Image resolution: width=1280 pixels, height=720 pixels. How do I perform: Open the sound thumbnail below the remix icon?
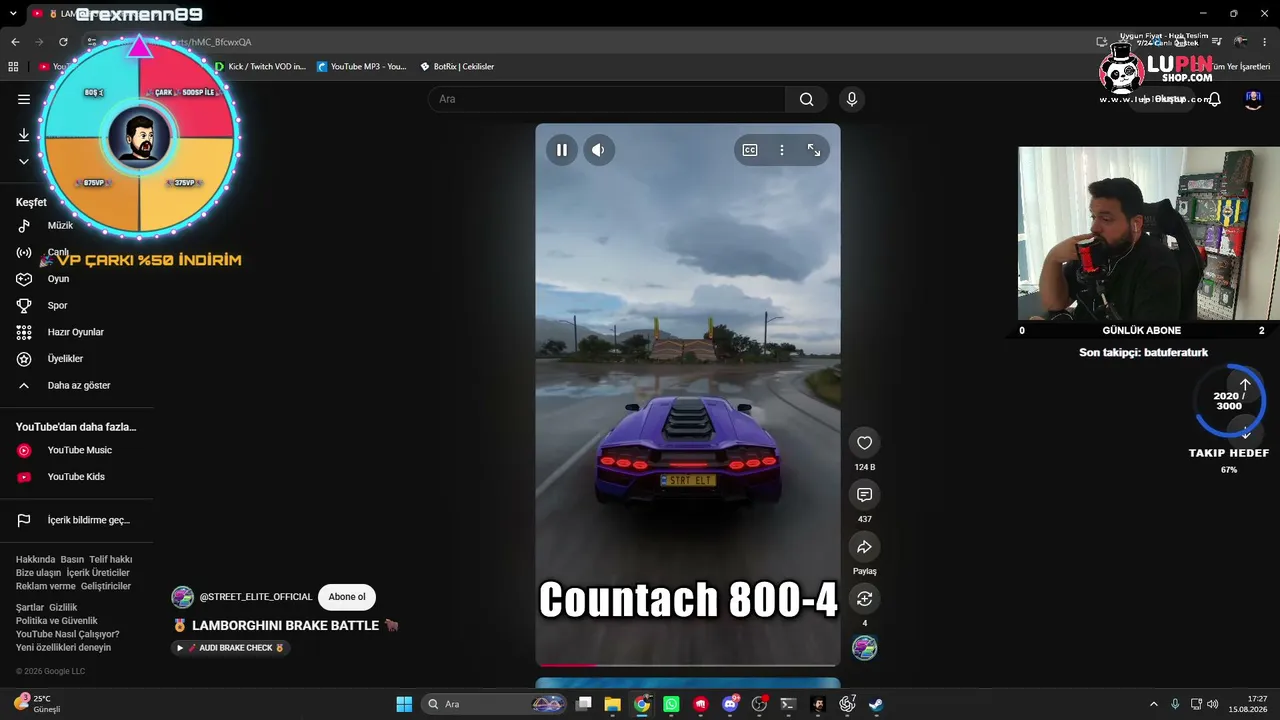(865, 648)
